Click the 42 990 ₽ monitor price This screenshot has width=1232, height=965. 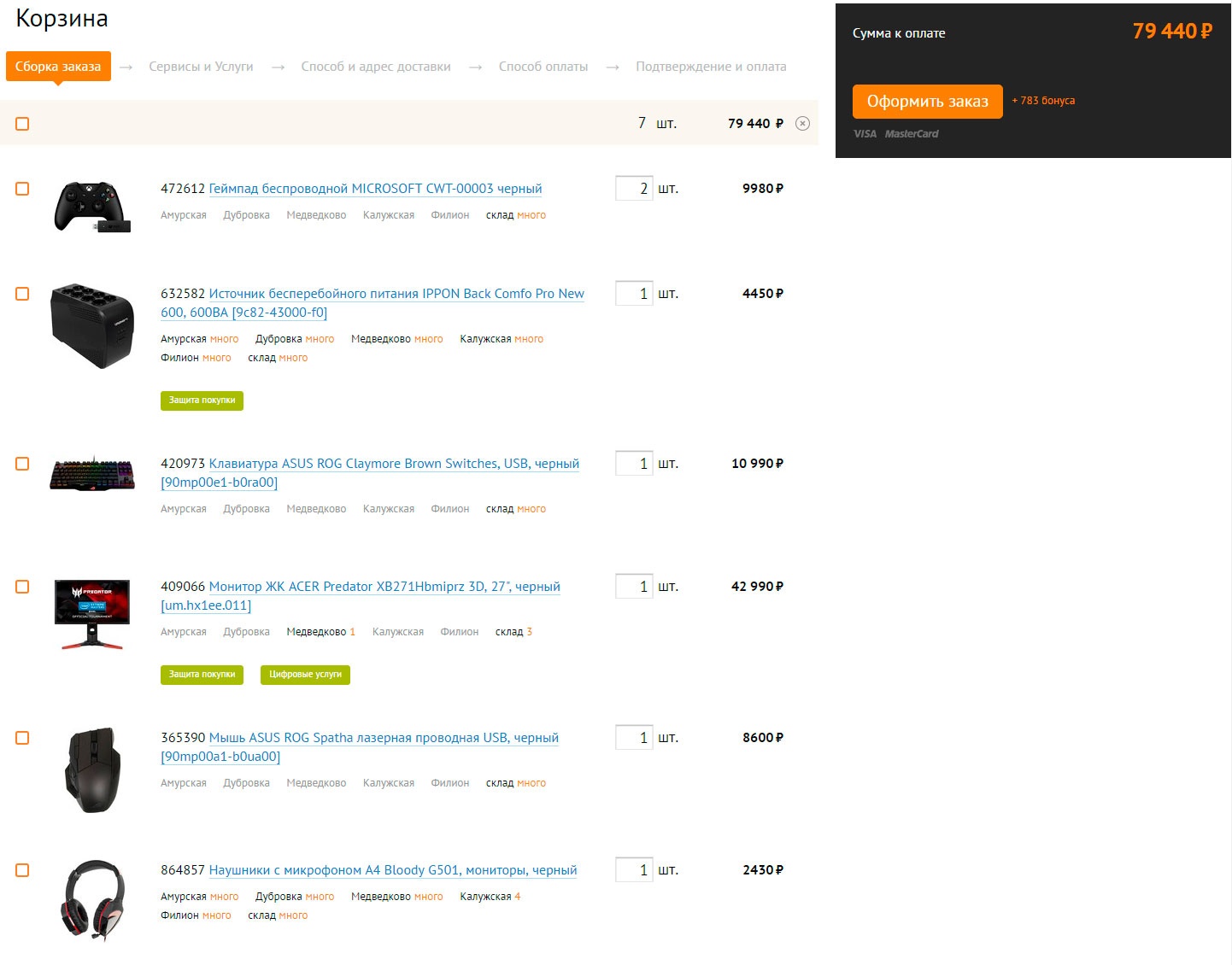pos(757,587)
